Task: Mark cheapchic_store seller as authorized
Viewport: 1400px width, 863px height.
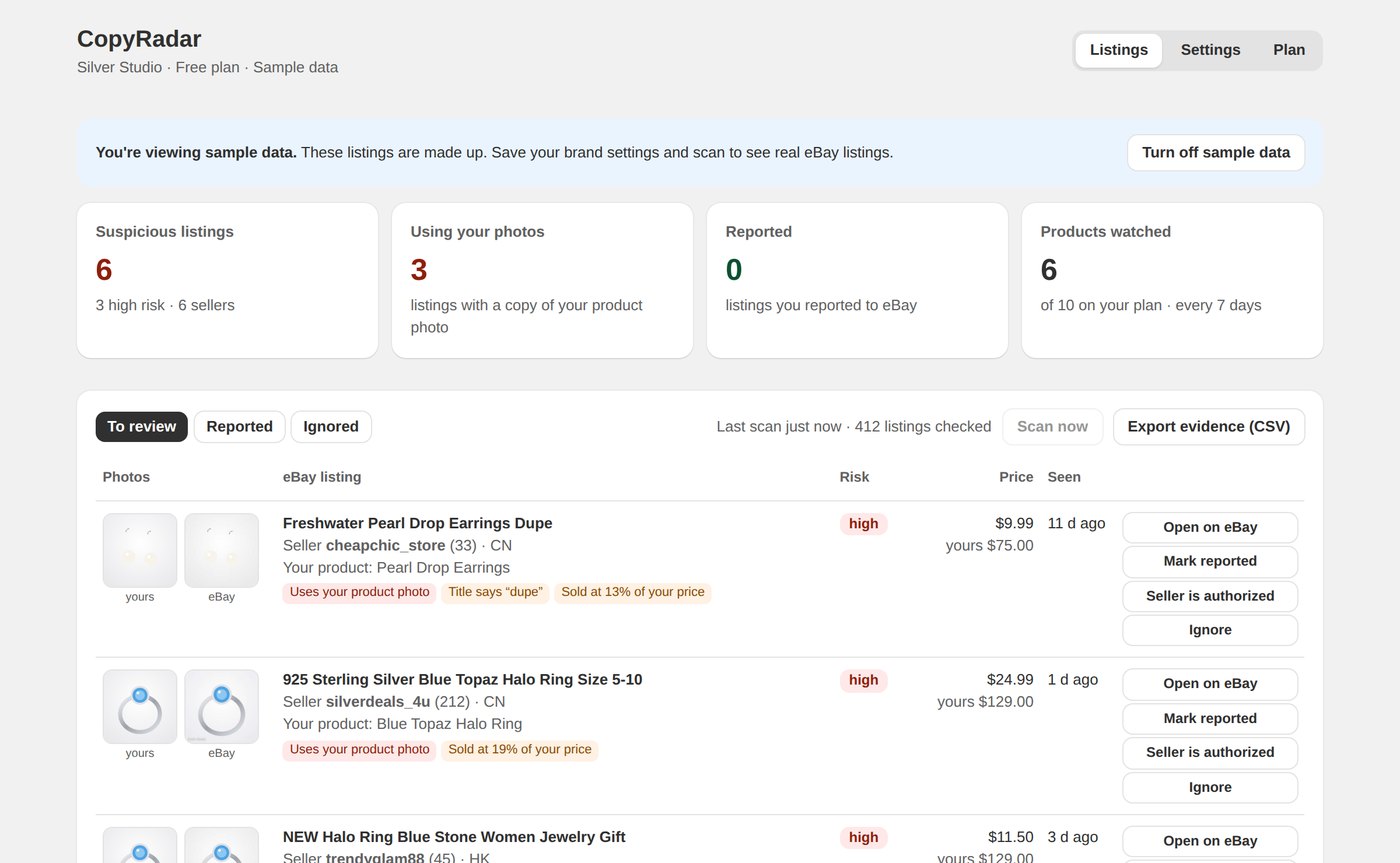Action: click(1210, 596)
